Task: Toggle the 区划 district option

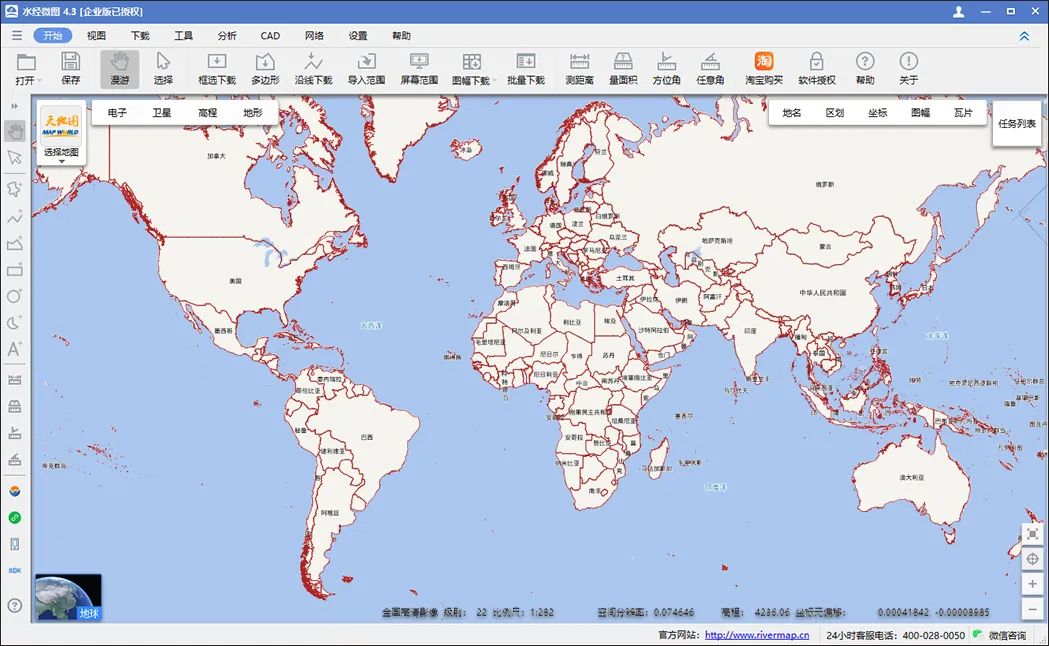Action: click(835, 112)
